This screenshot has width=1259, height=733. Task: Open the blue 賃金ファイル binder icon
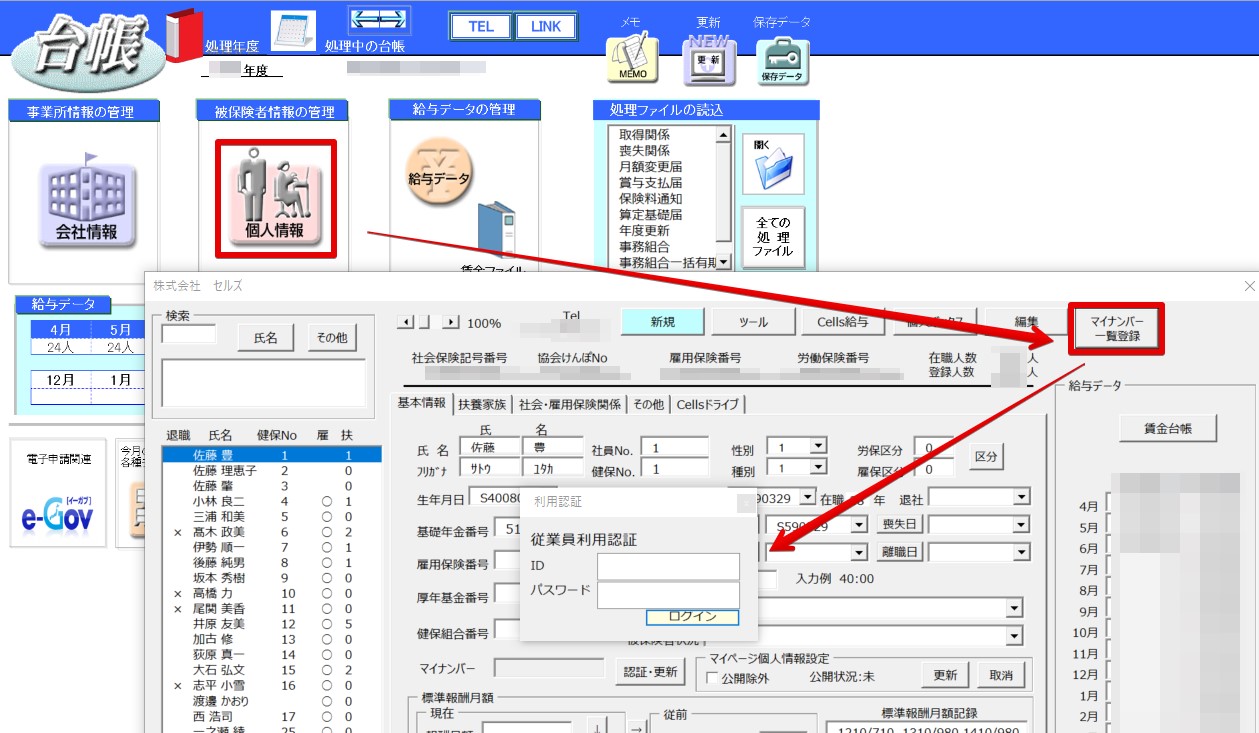coord(497,232)
